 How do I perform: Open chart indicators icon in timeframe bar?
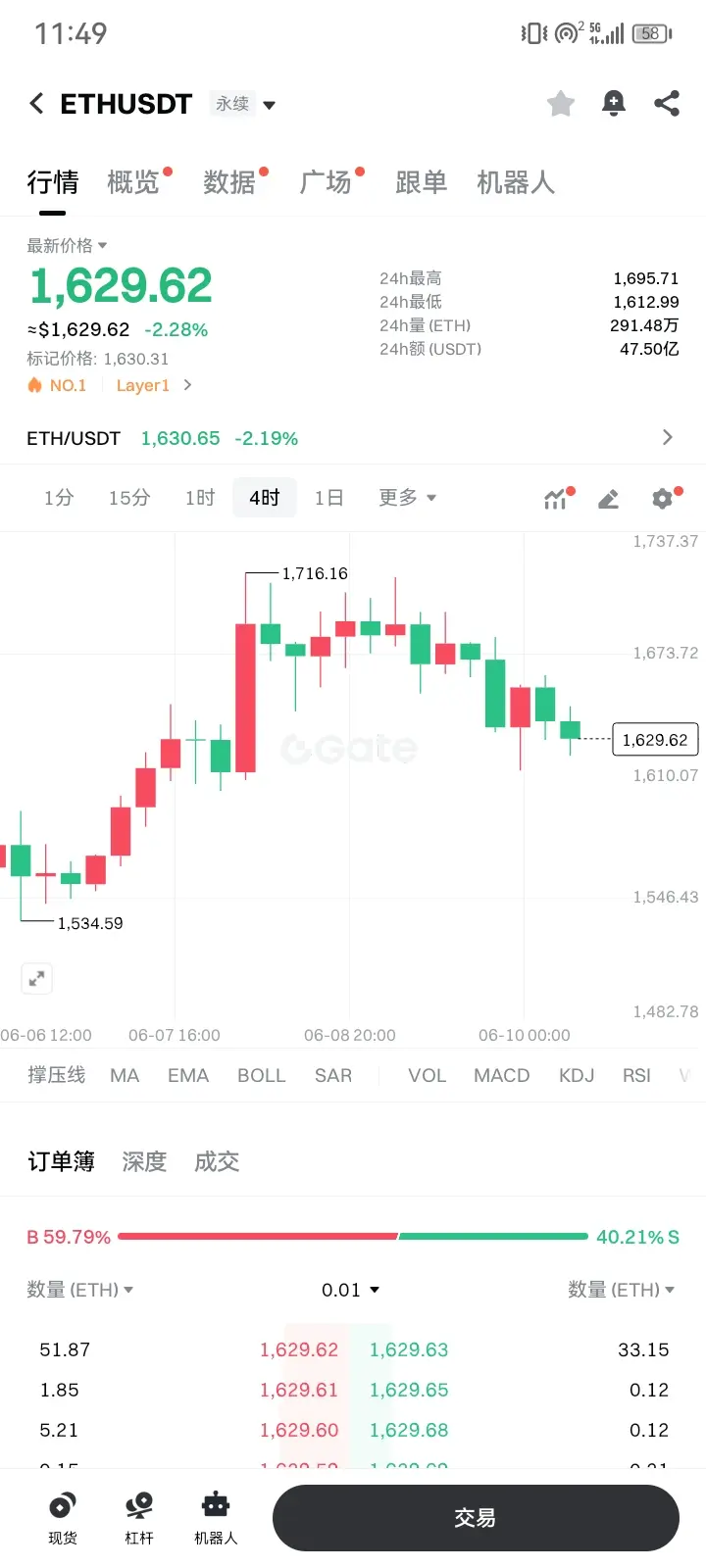pyautogui.click(x=557, y=498)
